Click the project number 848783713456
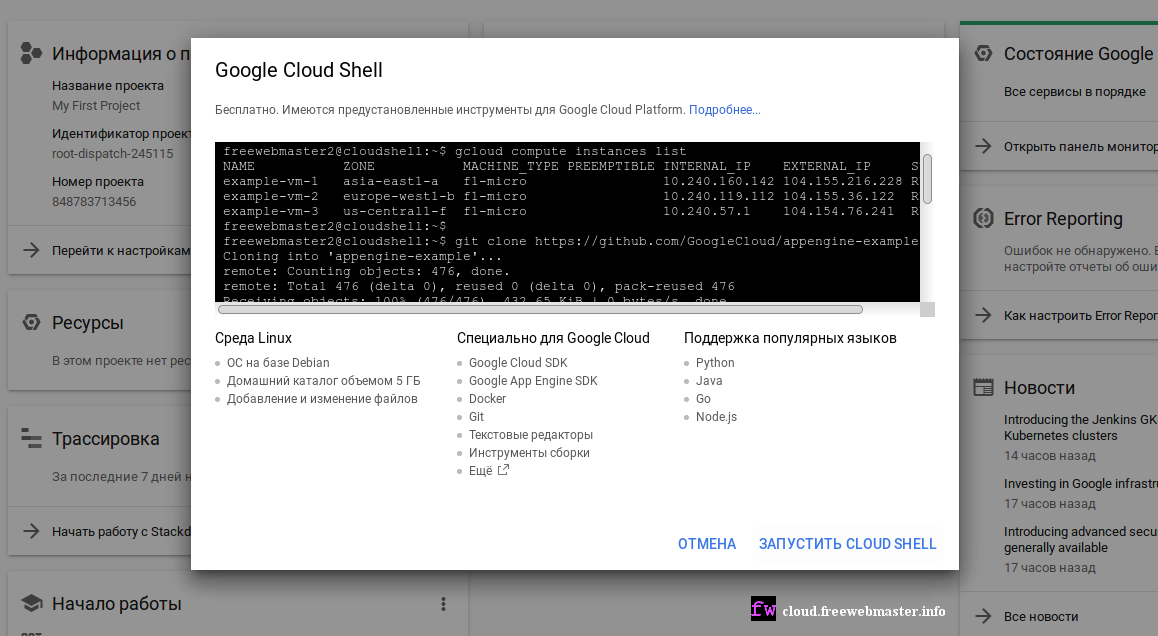 [94, 202]
